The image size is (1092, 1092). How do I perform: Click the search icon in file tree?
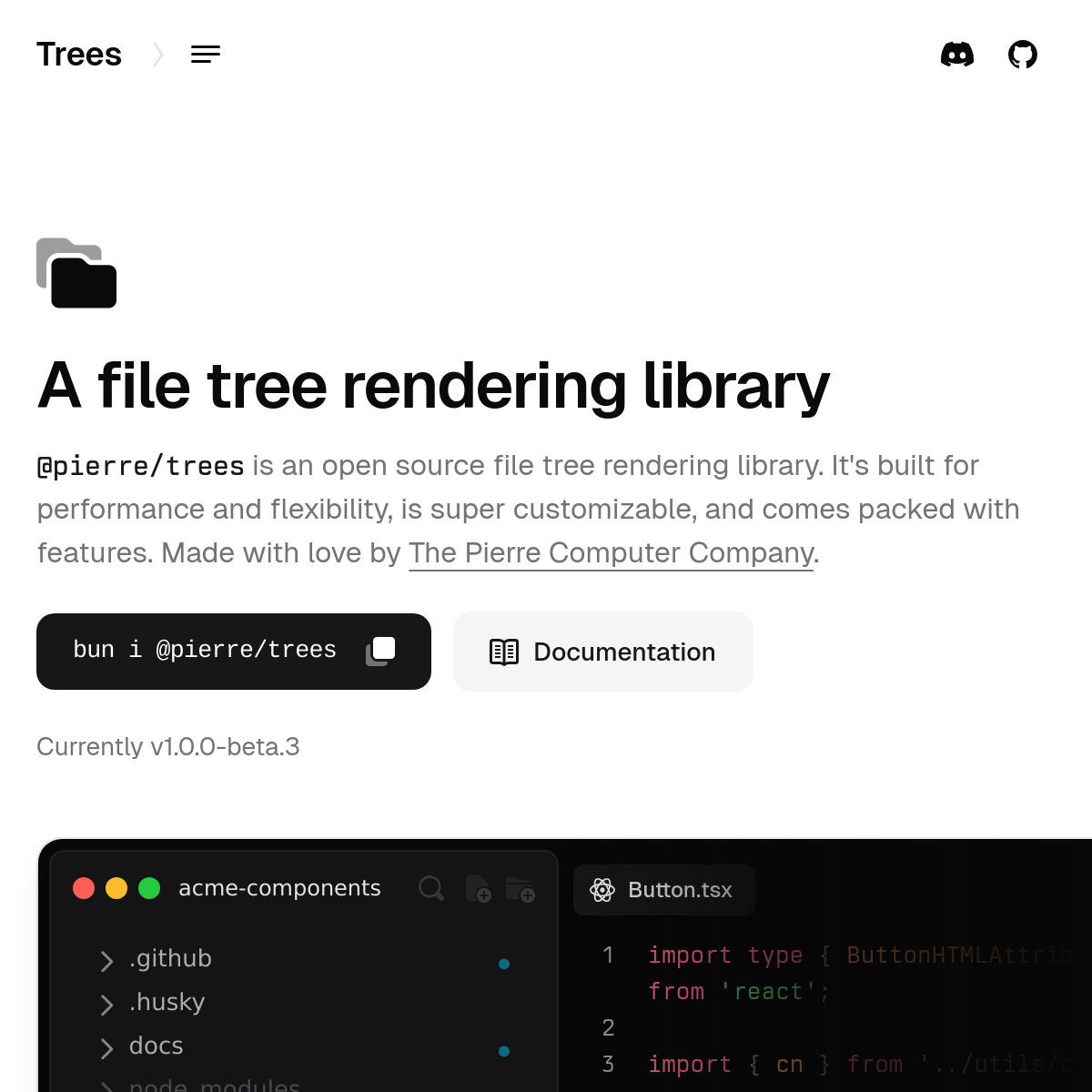(431, 888)
